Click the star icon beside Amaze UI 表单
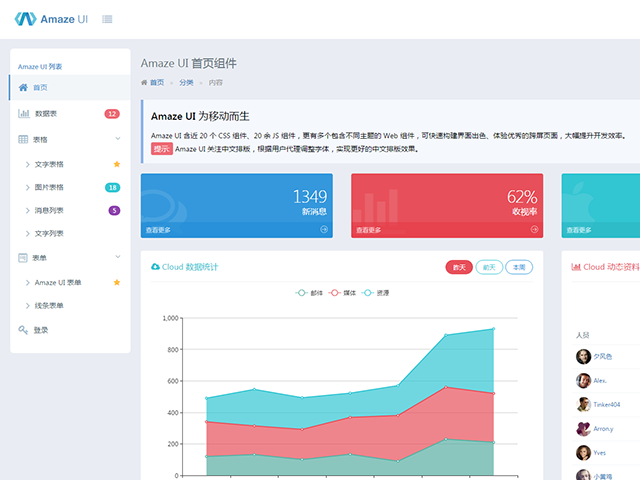Image resolution: width=640 pixels, height=480 pixels. pos(117,282)
